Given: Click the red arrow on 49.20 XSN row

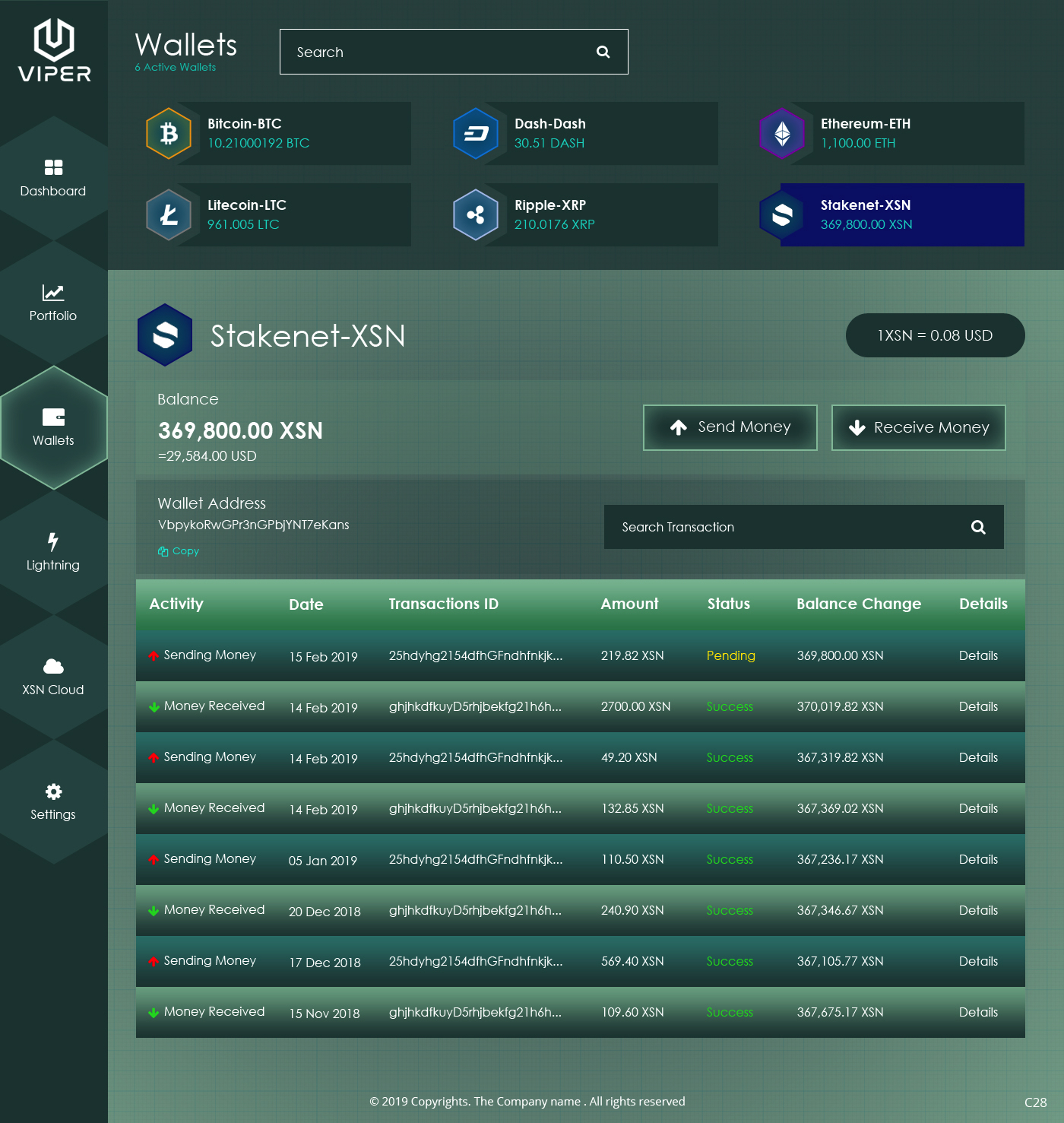Looking at the screenshot, I should pyautogui.click(x=154, y=757).
